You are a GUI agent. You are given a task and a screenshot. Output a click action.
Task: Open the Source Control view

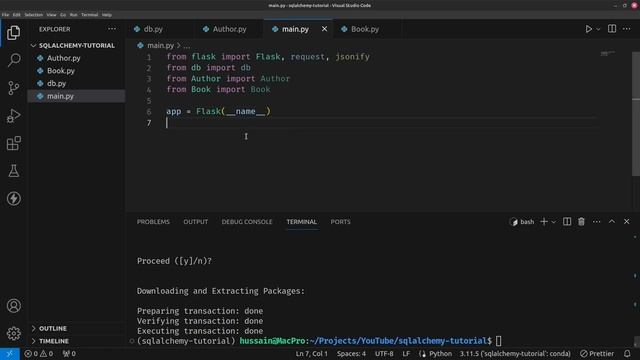tap(13, 88)
